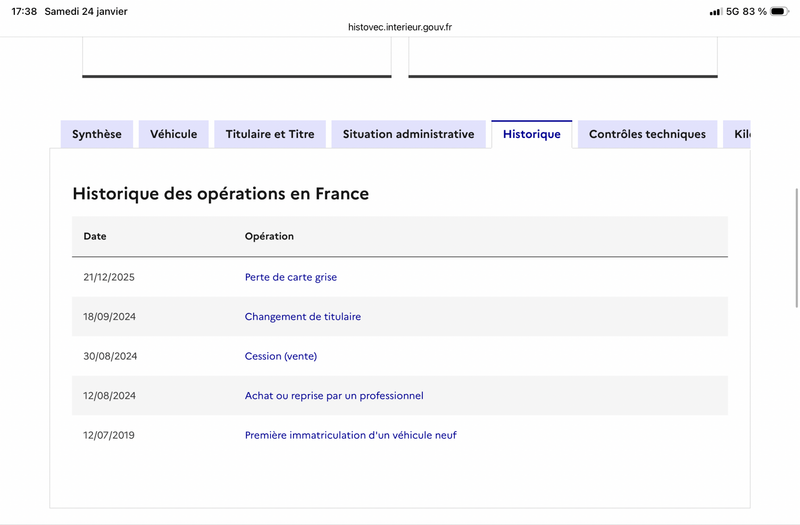The width and height of the screenshot is (800, 525).
Task: Open the Synthèse tab
Action: 97,134
